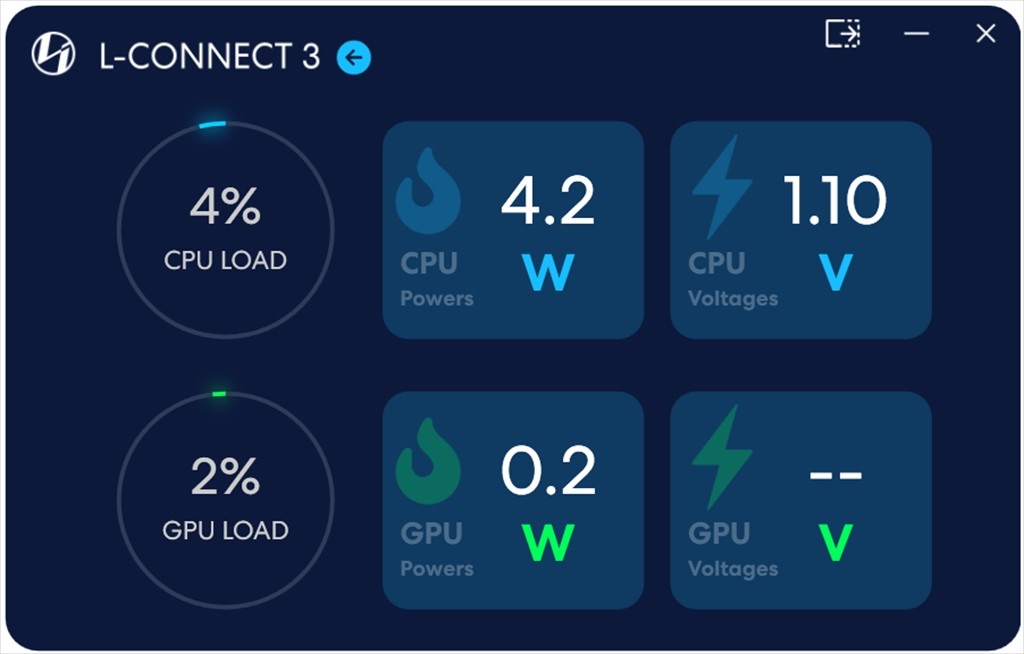1024x654 pixels.
Task: Click the L-Connect 3 logo icon
Action: [53, 55]
